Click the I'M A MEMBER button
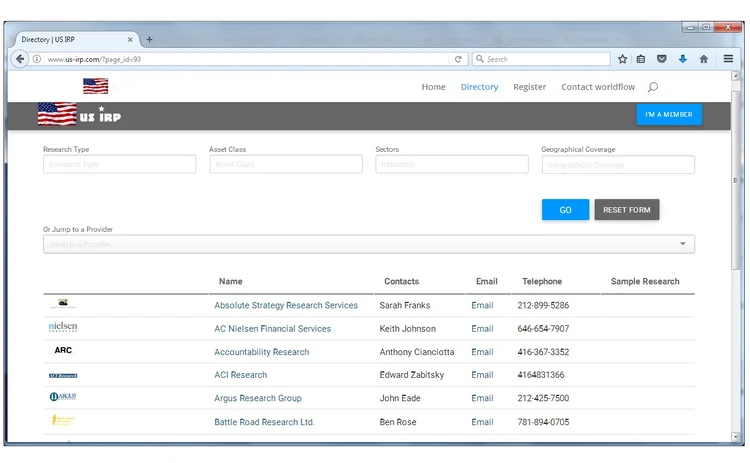Image resolution: width=750 pixels, height=463 pixels. pos(669,115)
